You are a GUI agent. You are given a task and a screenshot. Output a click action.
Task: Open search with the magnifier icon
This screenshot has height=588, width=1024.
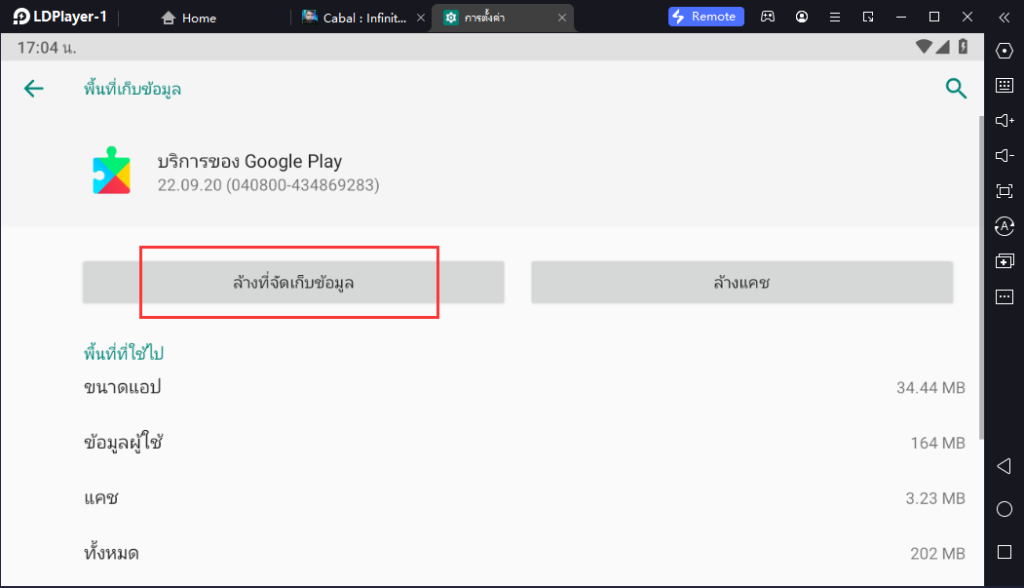955,88
